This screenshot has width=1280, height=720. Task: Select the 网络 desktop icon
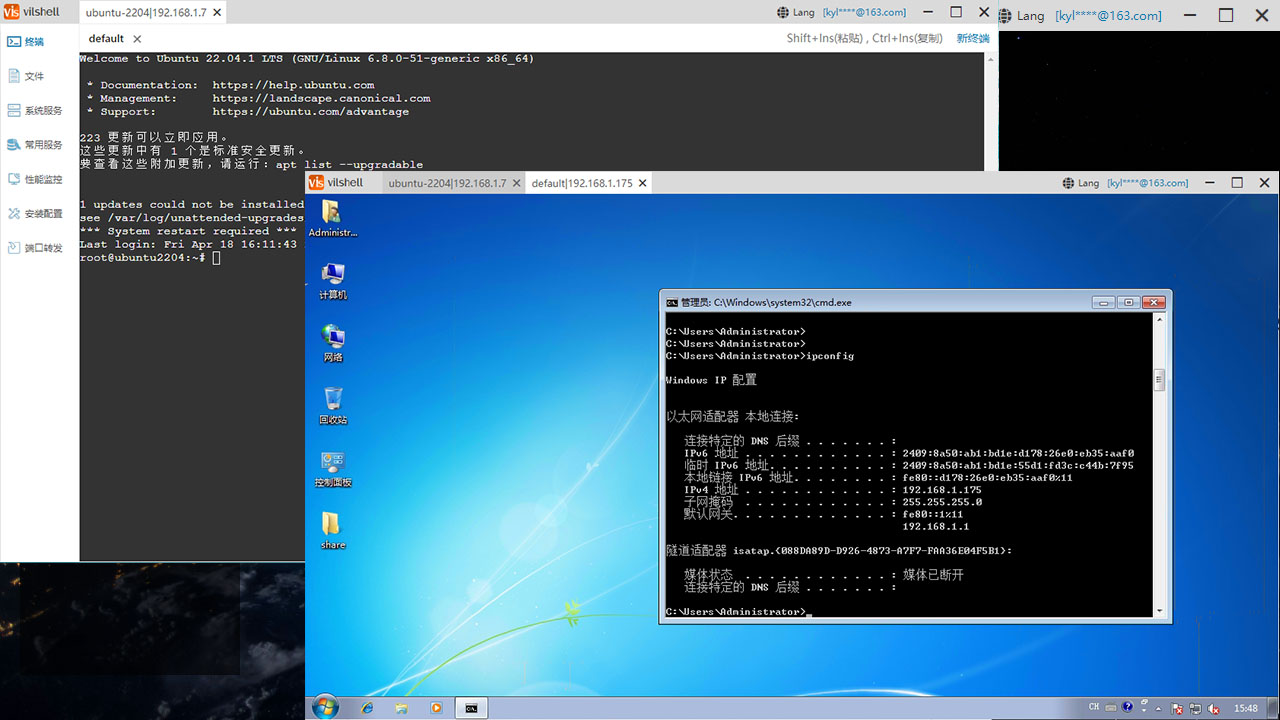[332, 343]
